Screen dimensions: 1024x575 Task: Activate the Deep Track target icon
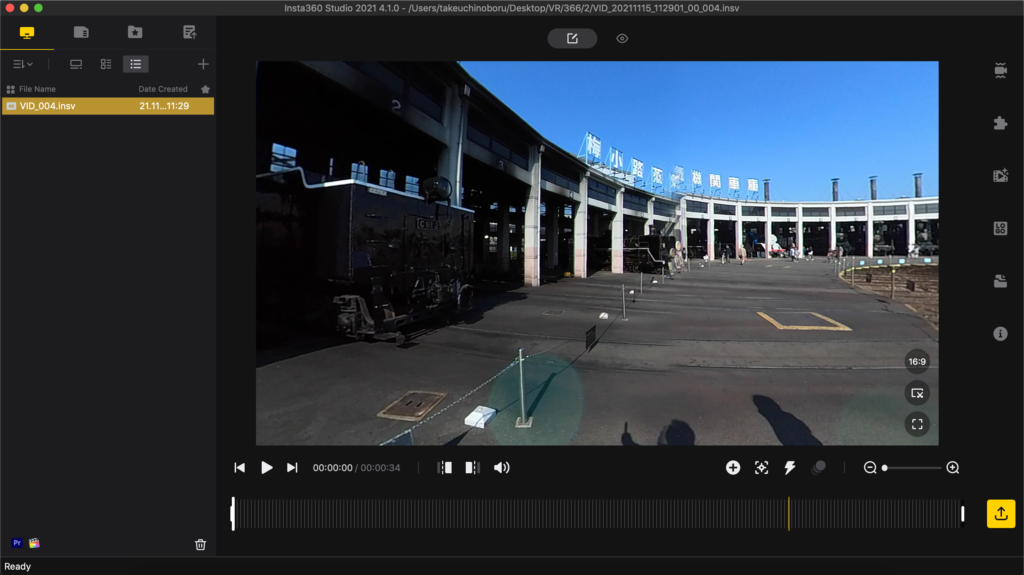[x=761, y=467]
